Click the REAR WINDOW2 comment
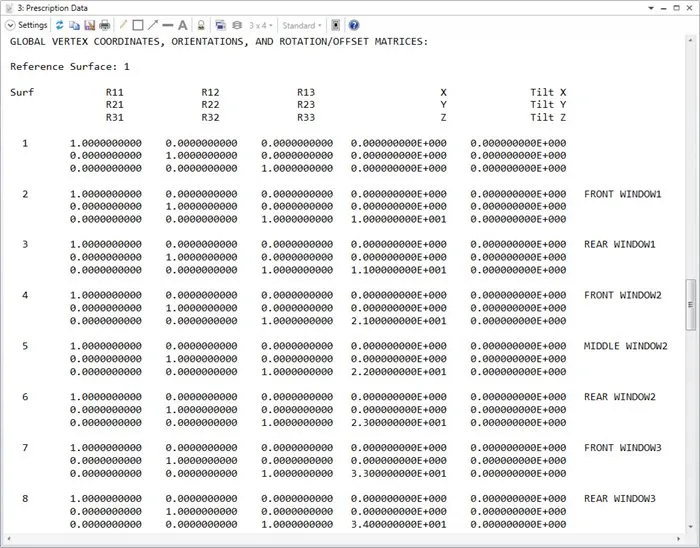 point(620,397)
